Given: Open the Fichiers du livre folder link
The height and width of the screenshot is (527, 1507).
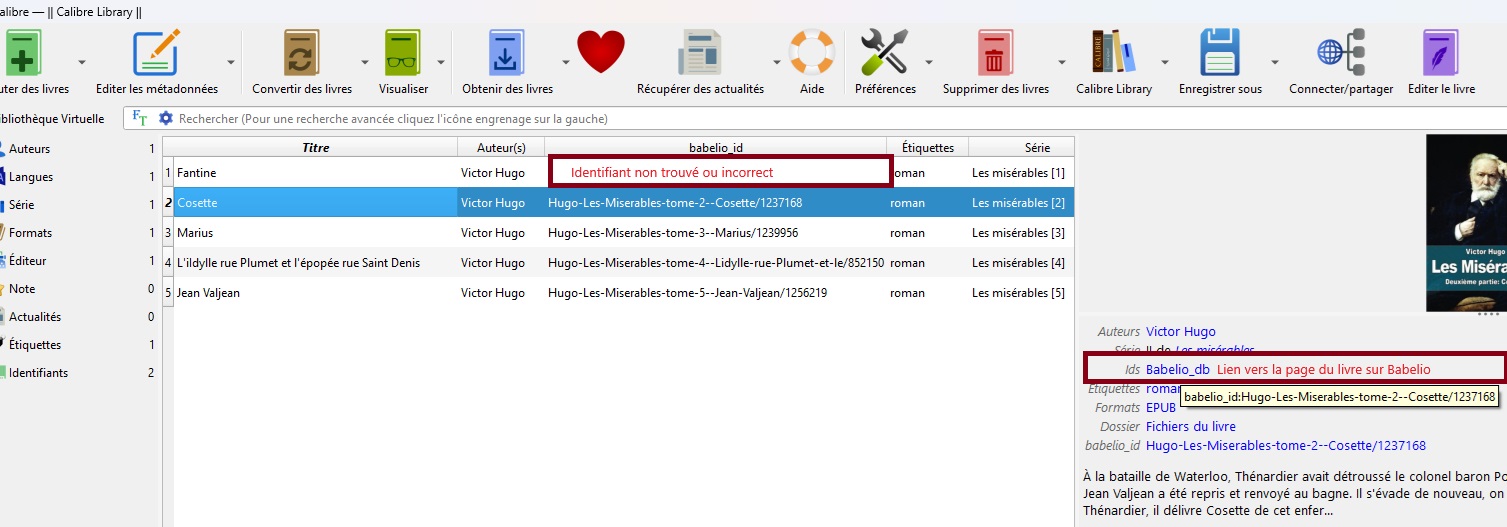Looking at the screenshot, I should [x=1191, y=426].
